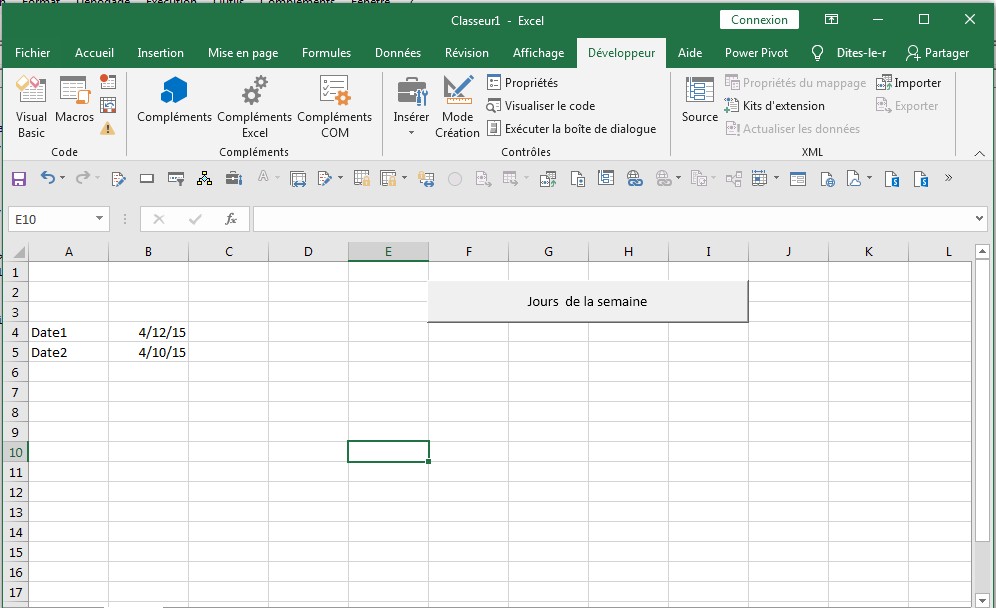Import XML data with Importer
996x608 pixels.
click(x=908, y=82)
